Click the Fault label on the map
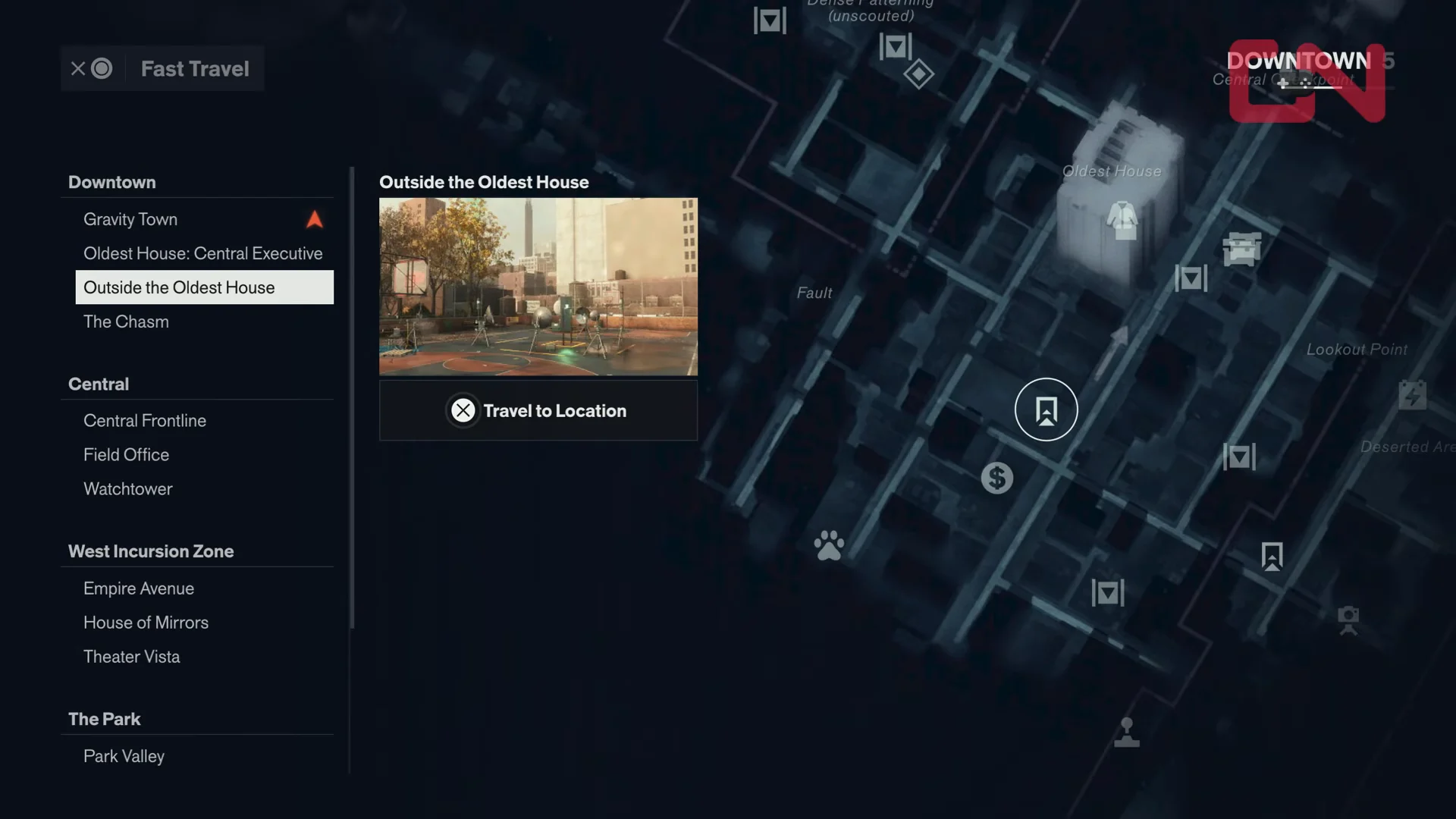1456x819 pixels. click(814, 293)
